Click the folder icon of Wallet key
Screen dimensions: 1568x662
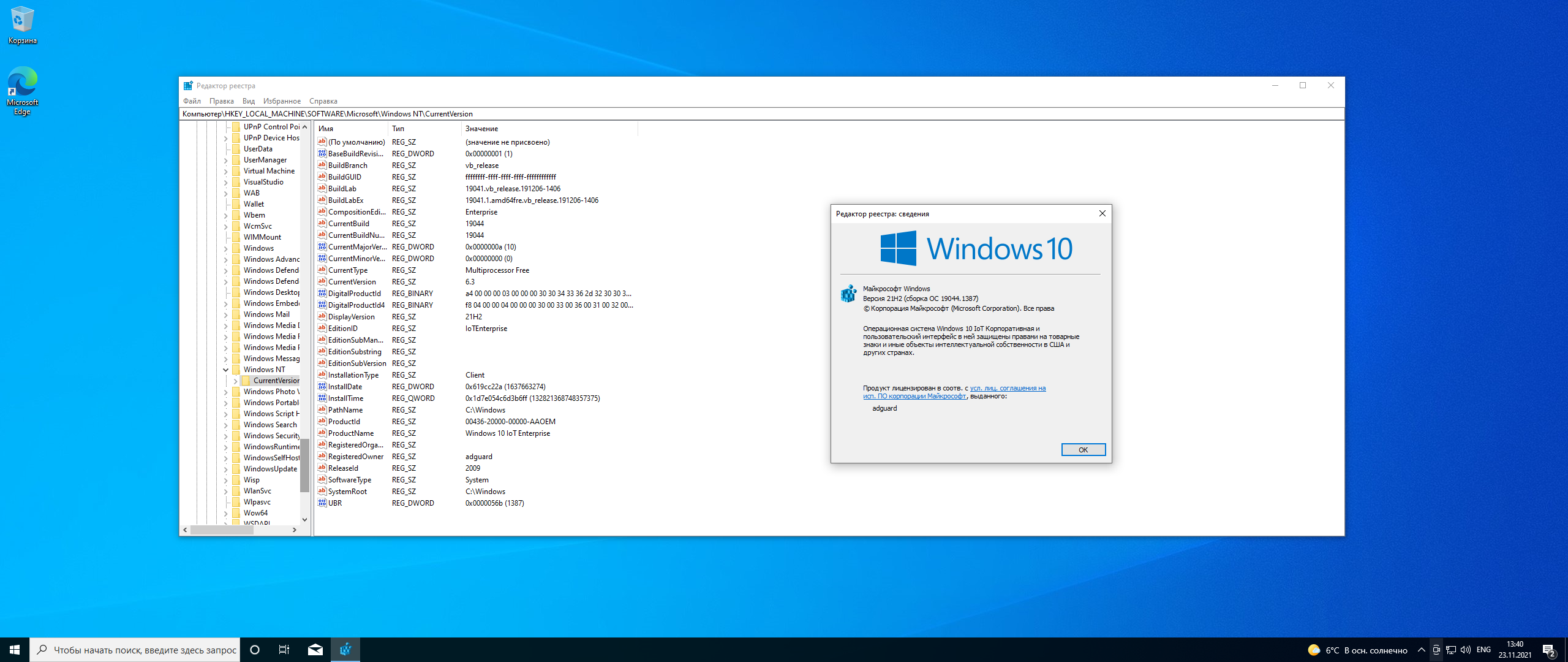point(236,204)
